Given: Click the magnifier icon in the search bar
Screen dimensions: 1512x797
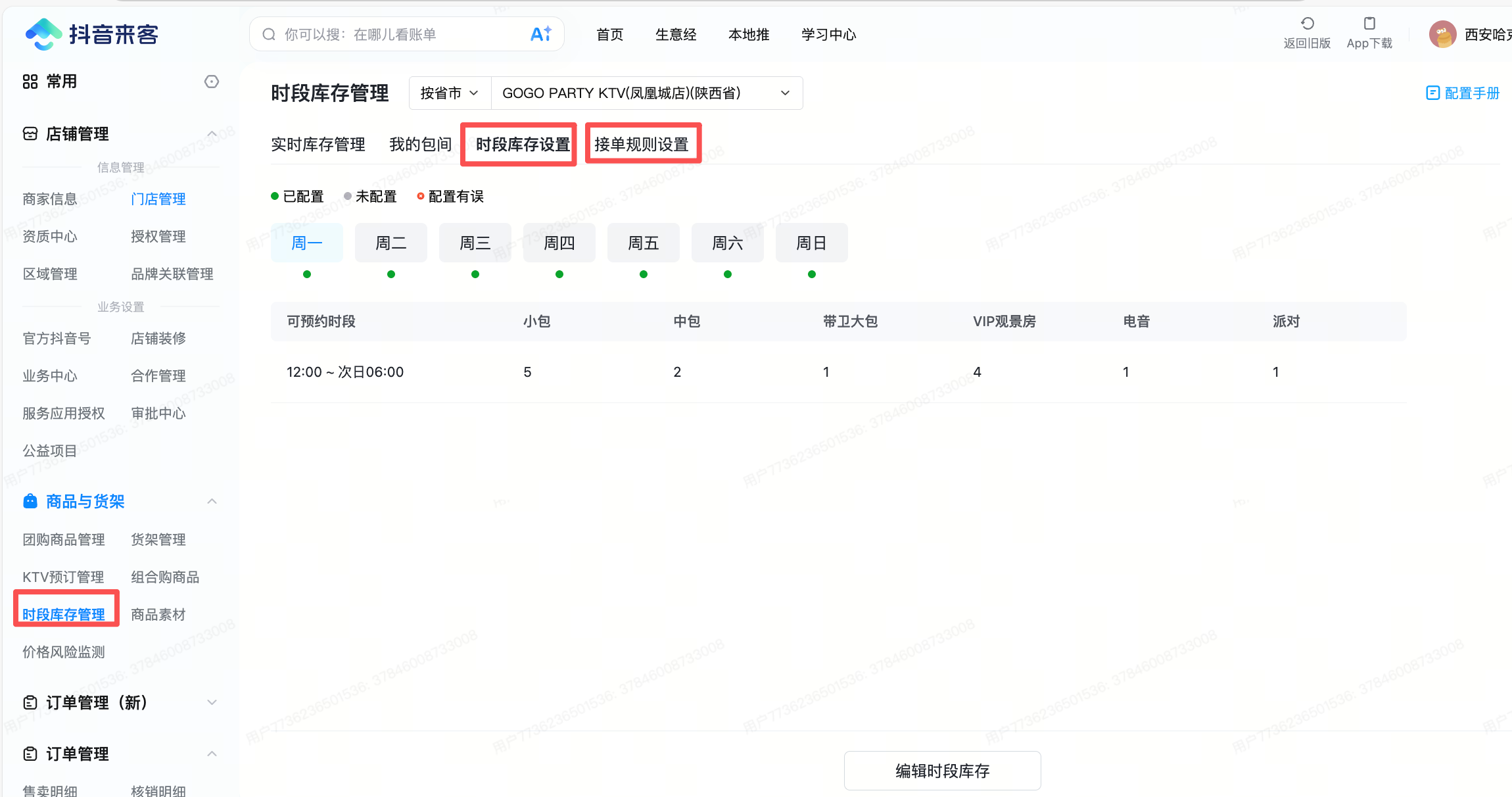Looking at the screenshot, I should coord(269,34).
